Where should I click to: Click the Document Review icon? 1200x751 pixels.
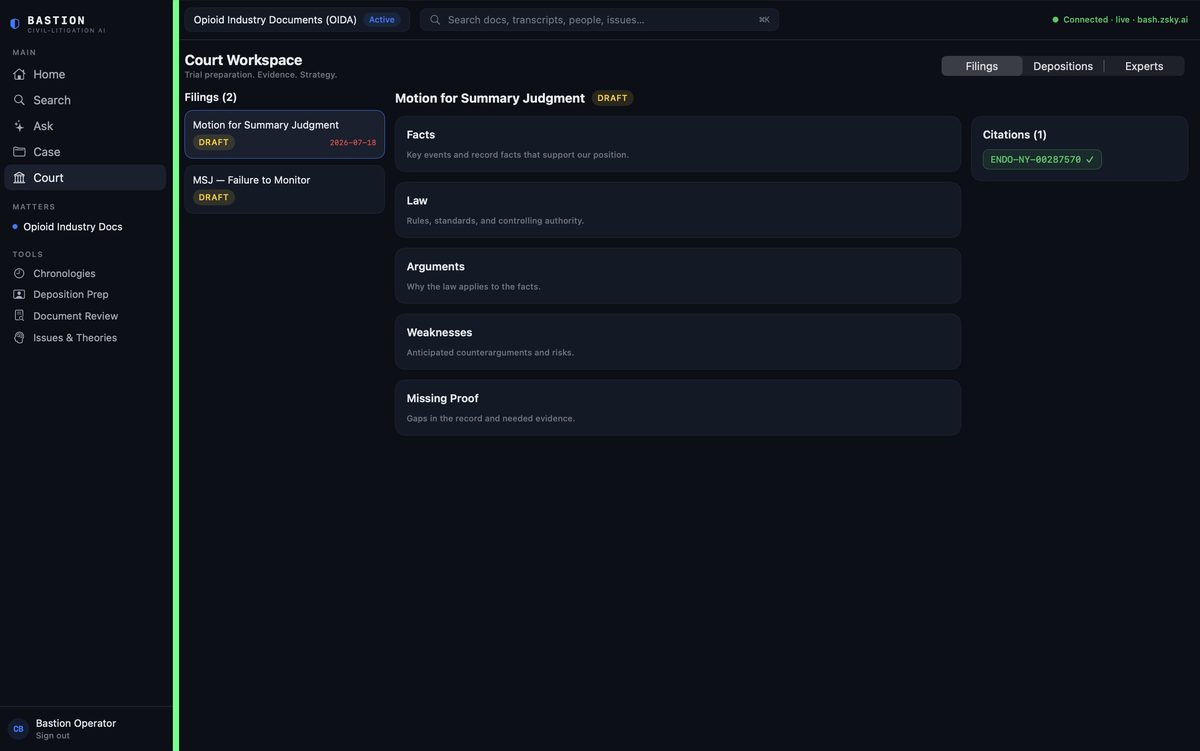(x=19, y=316)
